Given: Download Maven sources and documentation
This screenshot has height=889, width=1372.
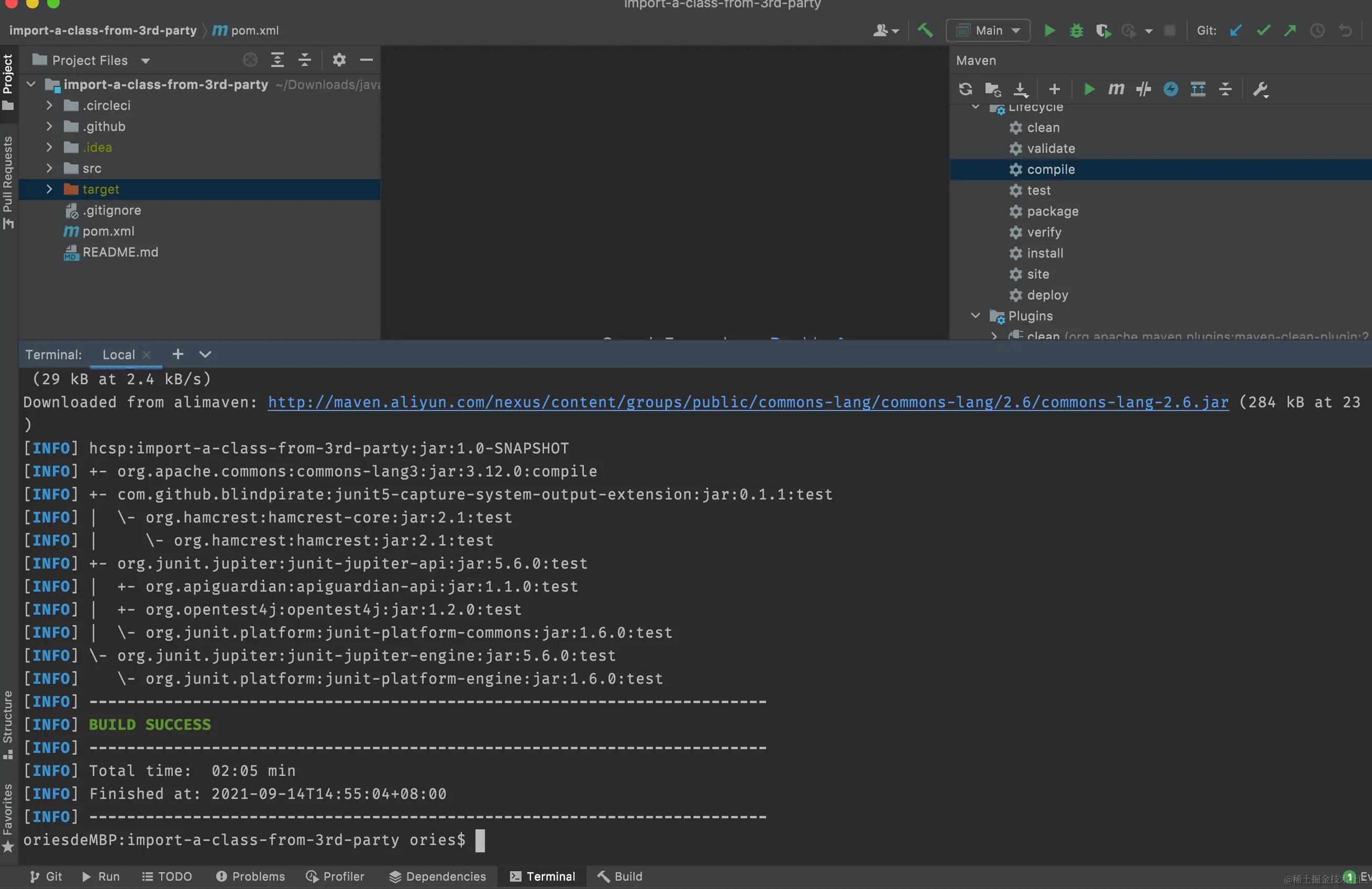Looking at the screenshot, I should point(1020,90).
